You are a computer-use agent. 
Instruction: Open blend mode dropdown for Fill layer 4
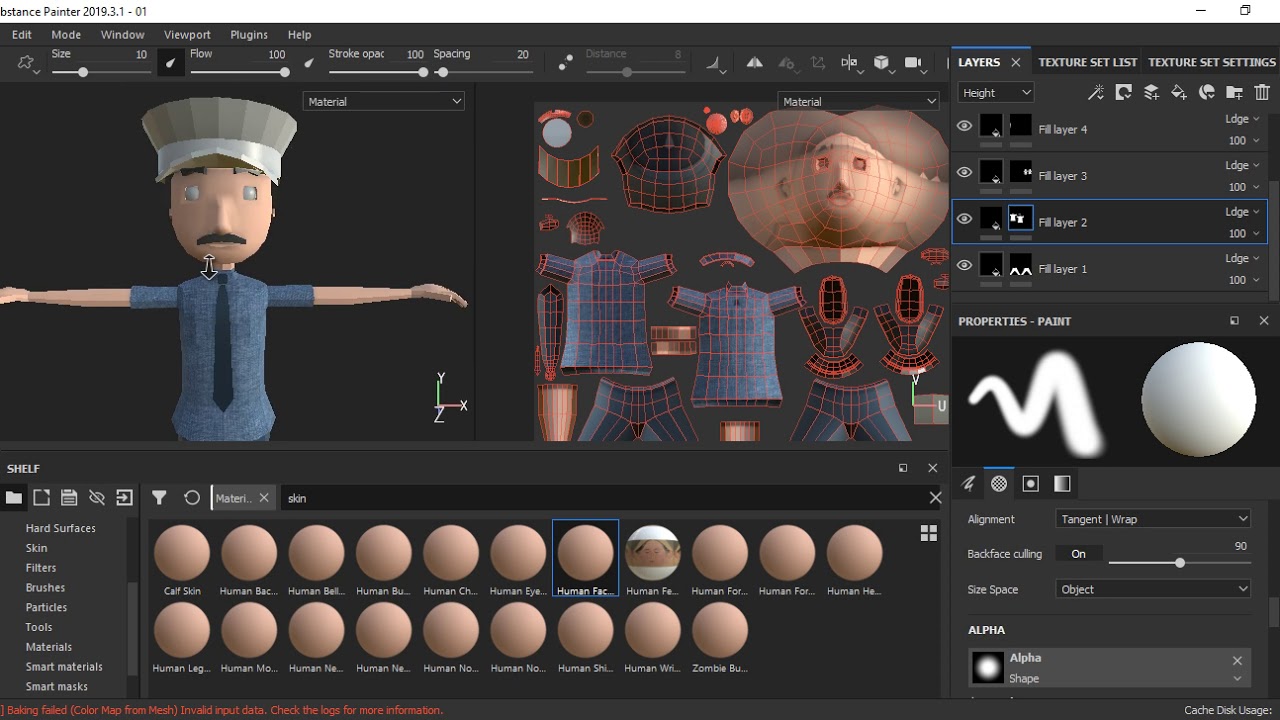coord(1243,119)
